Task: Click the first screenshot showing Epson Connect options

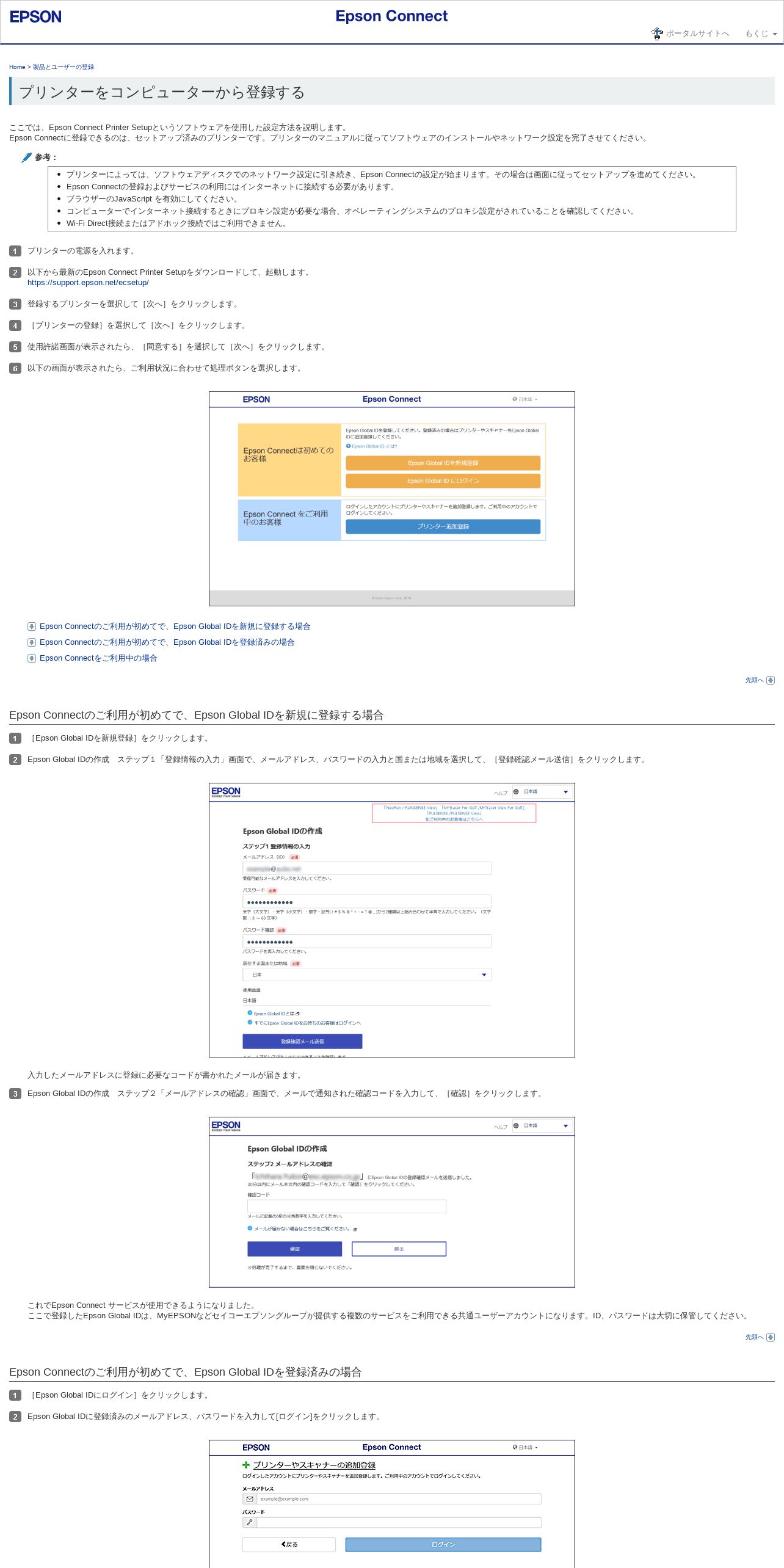Action: coord(392,499)
